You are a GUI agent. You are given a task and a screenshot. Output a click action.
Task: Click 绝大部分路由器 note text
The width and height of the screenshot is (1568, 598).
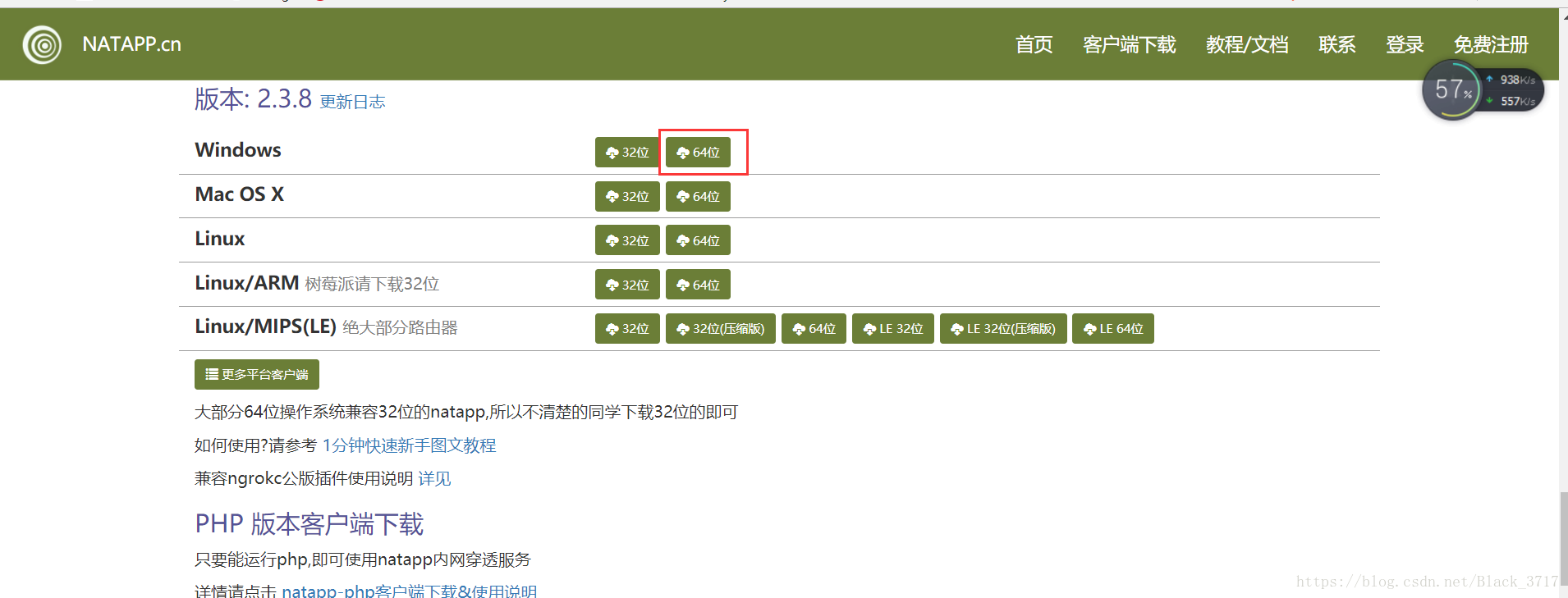pyautogui.click(x=400, y=328)
